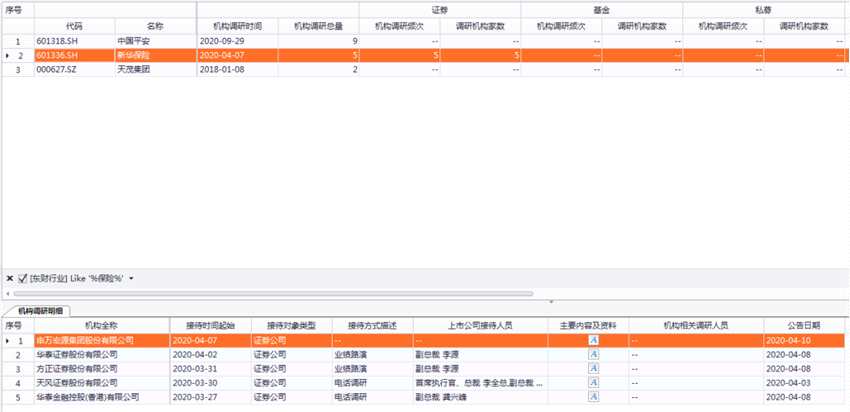Sort by the 机构调研总量 column header

pyautogui.click(x=319, y=26)
